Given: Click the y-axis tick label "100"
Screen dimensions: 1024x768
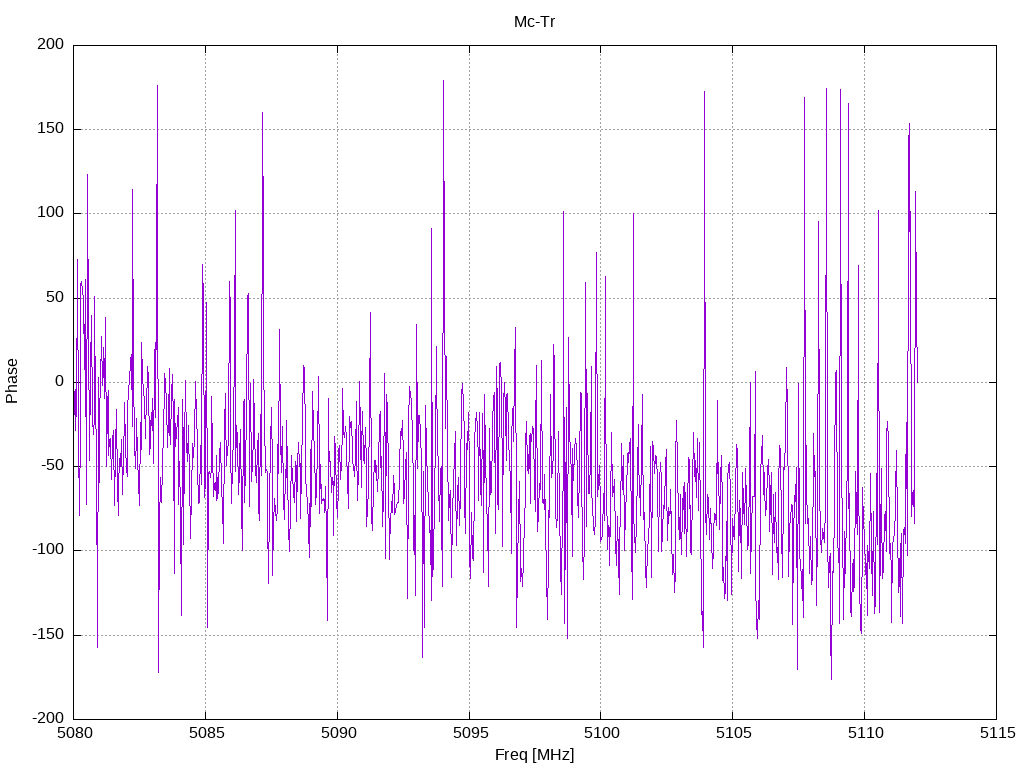Looking at the screenshot, I should [x=51, y=213].
